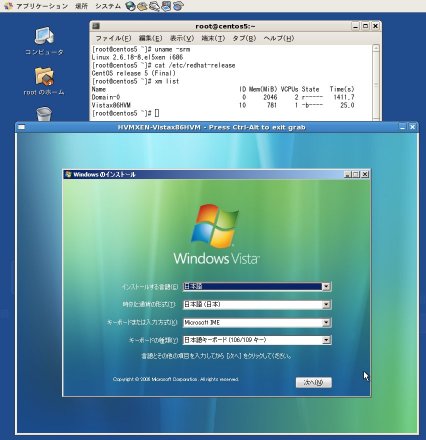The height and width of the screenshot is (440, 426).
Task: Open ヘルプ(H) menu in the terminal
Action: click(x=279, y=38)
